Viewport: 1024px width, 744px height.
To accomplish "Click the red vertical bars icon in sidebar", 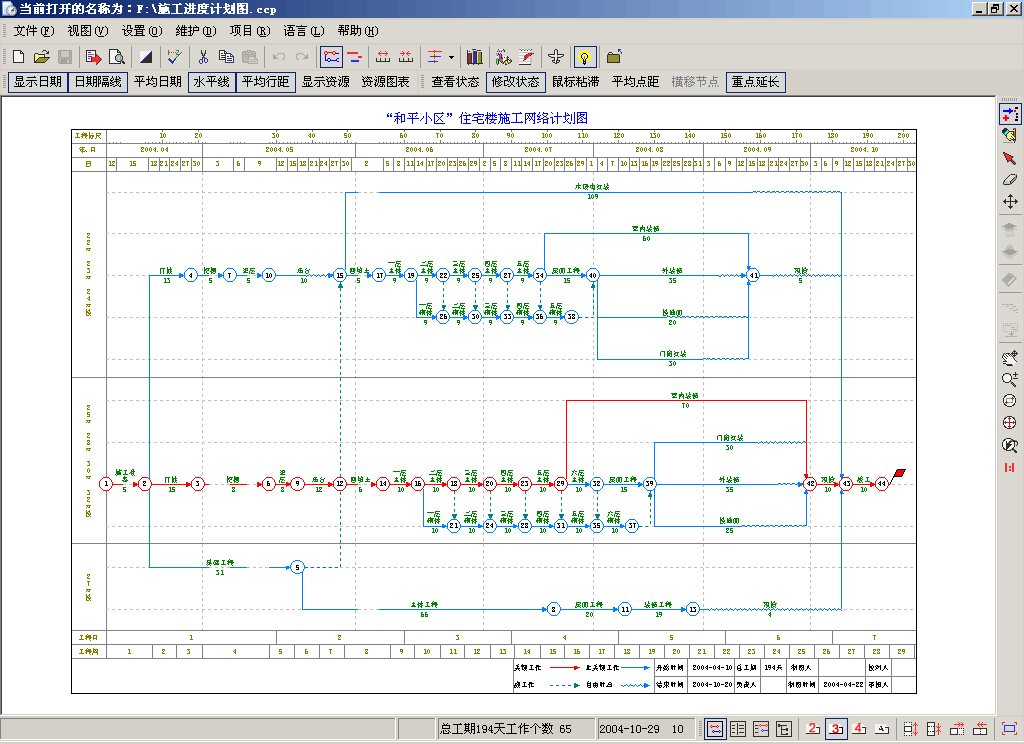I will (1010, 467).
